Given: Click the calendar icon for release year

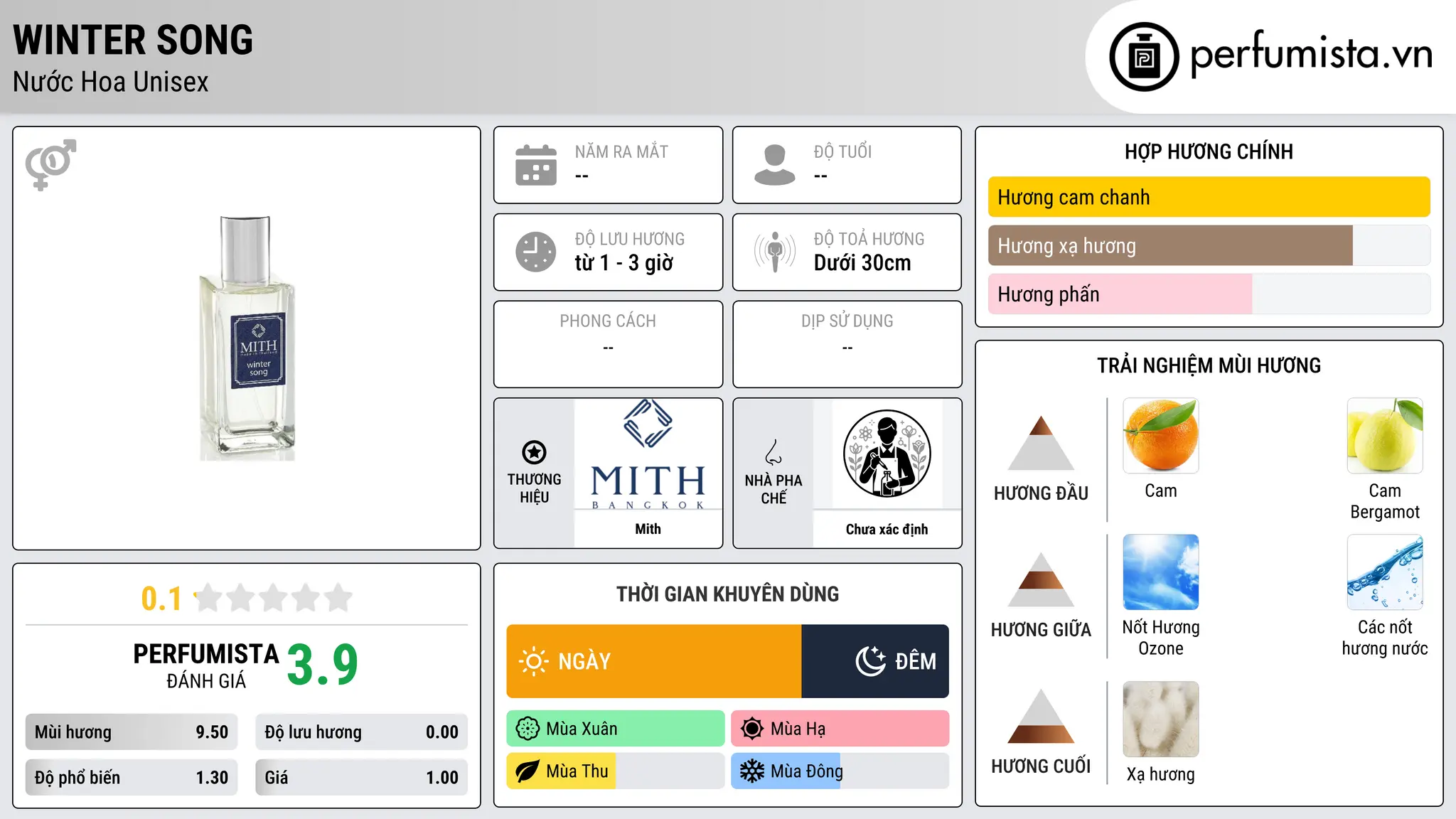Looking at the screenshot, I should [x=536, y=165].
